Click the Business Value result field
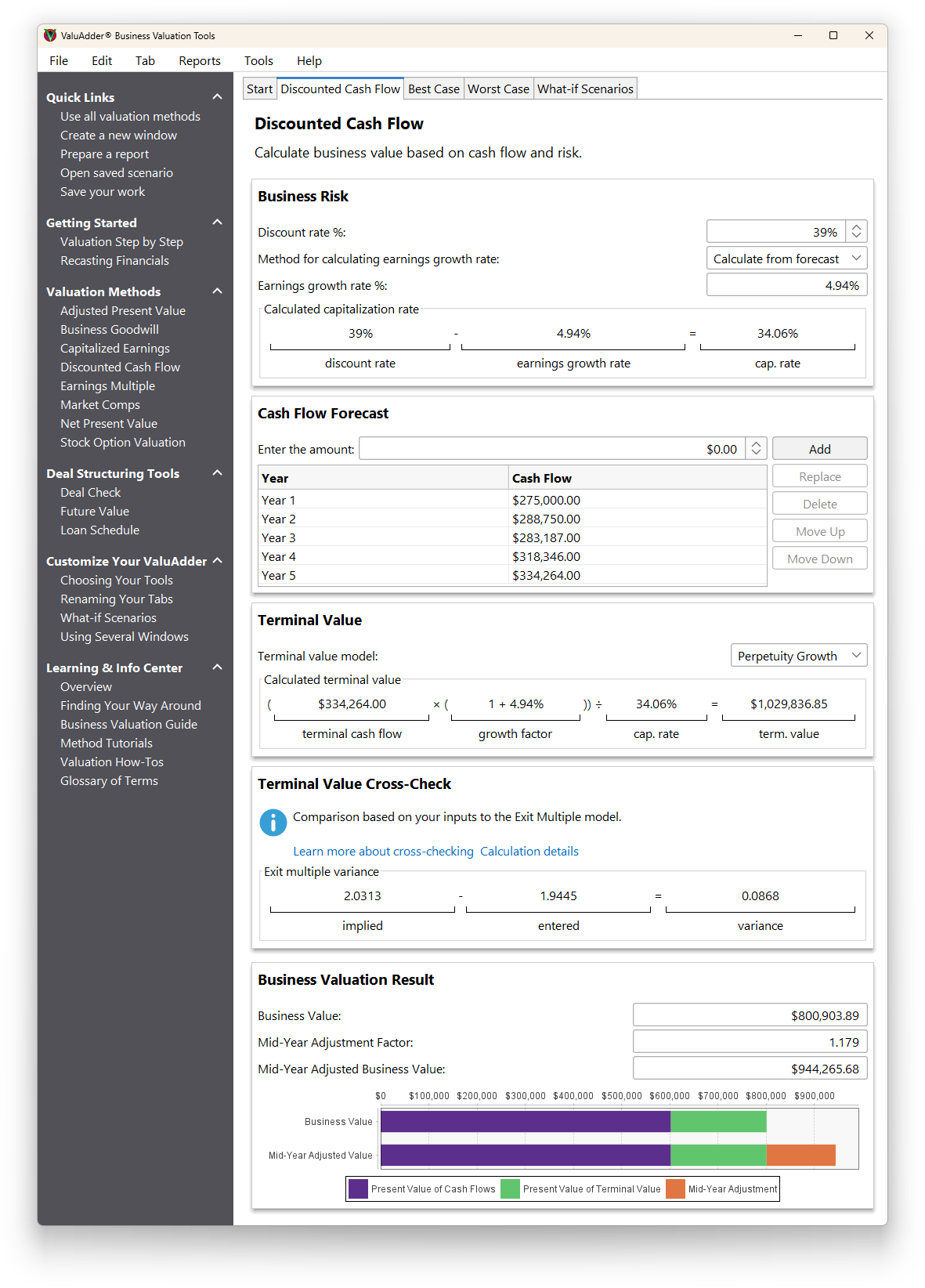Screen dimensions: 925x1288 pos(750,1015)
